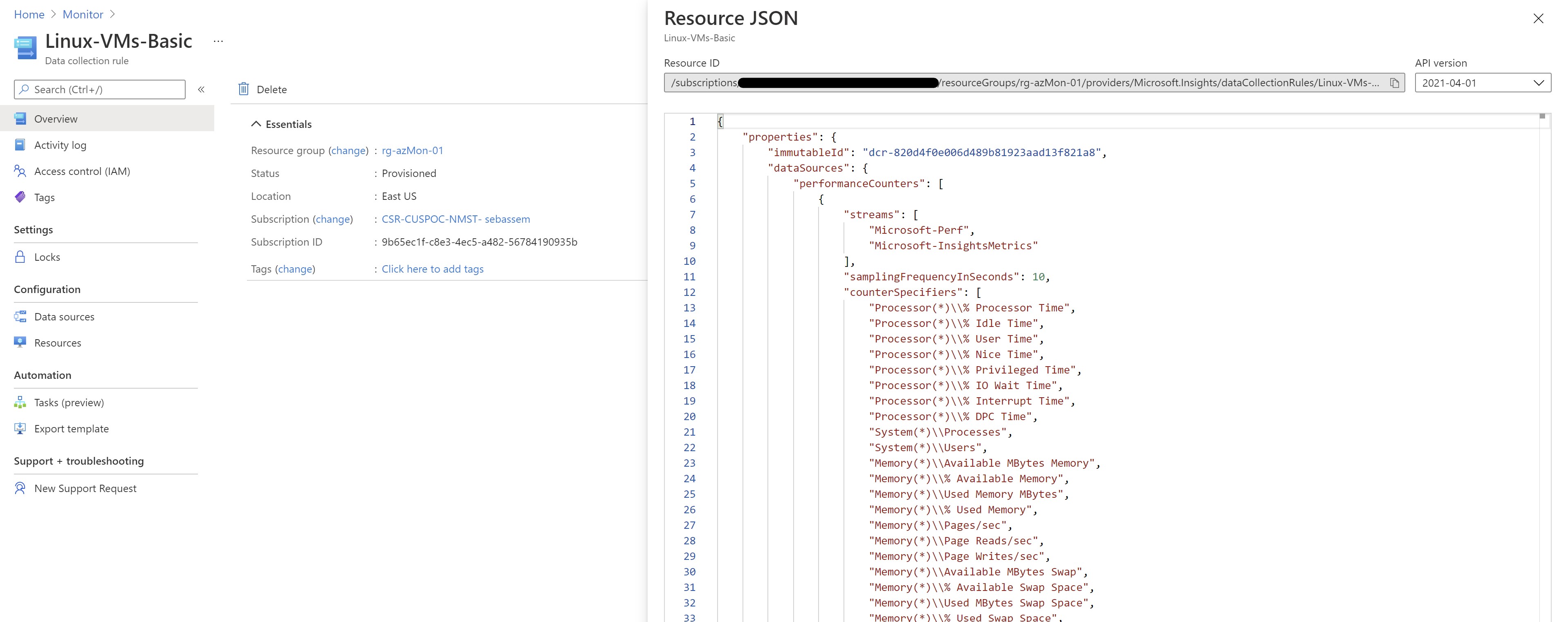Viewport: 1568px width, 622px height.
Task: Close the Resource JSON panel
Action: click(x=1538, y=19)
